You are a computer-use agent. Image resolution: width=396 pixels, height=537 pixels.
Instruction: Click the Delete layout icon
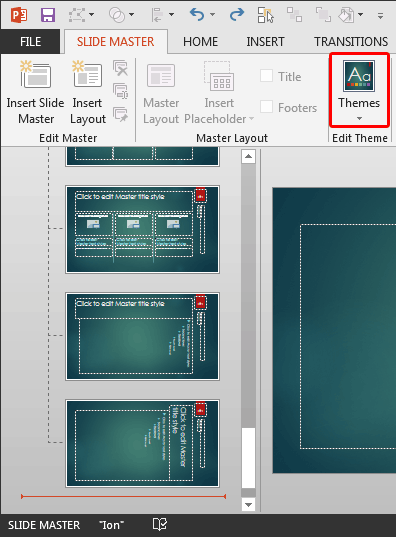tap(121, 68)
